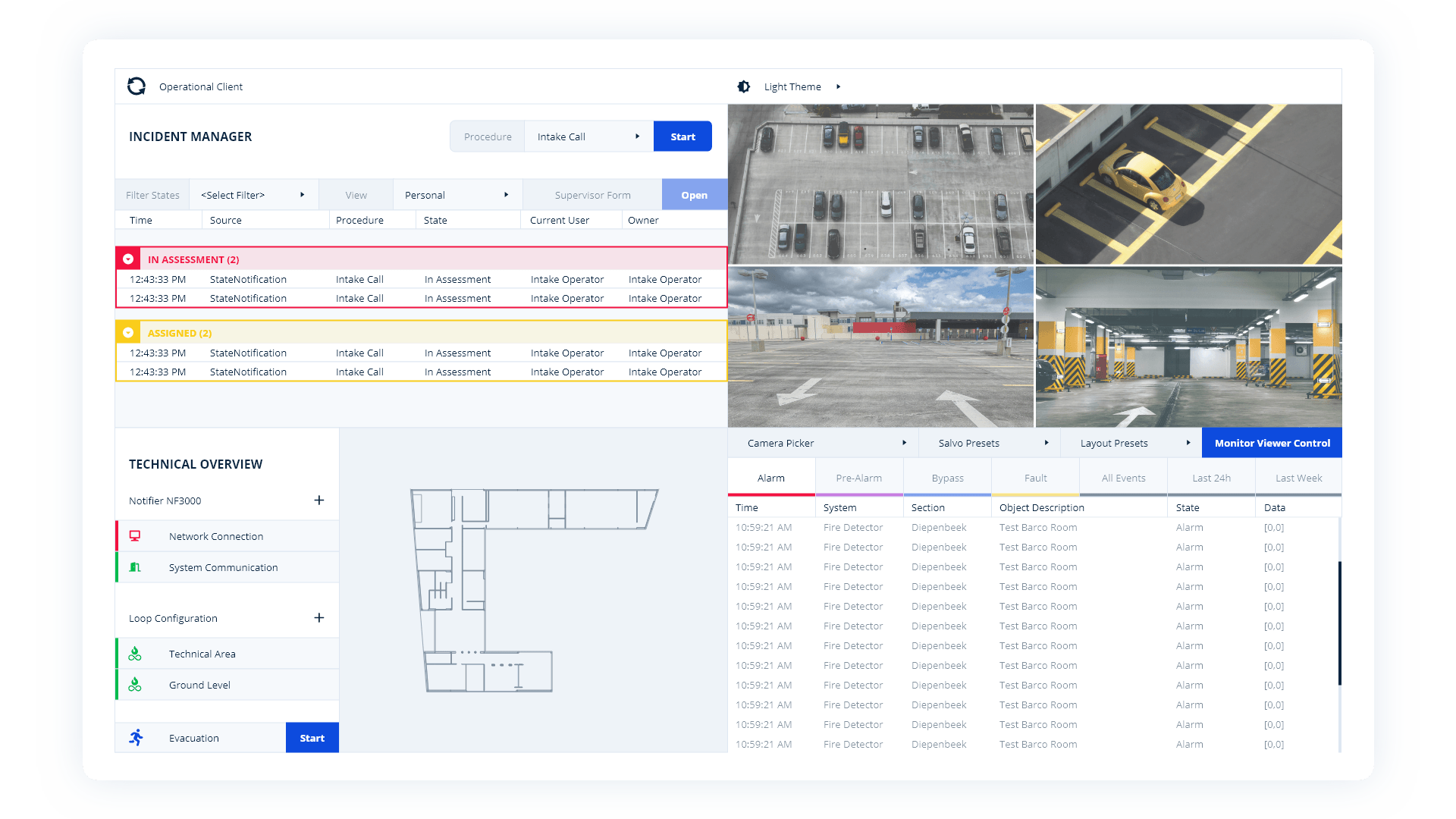The width and height of the screenshot is (1456, 819).
Task: Click the Technical Area fire icon
Action: click(x=135, y=654)
